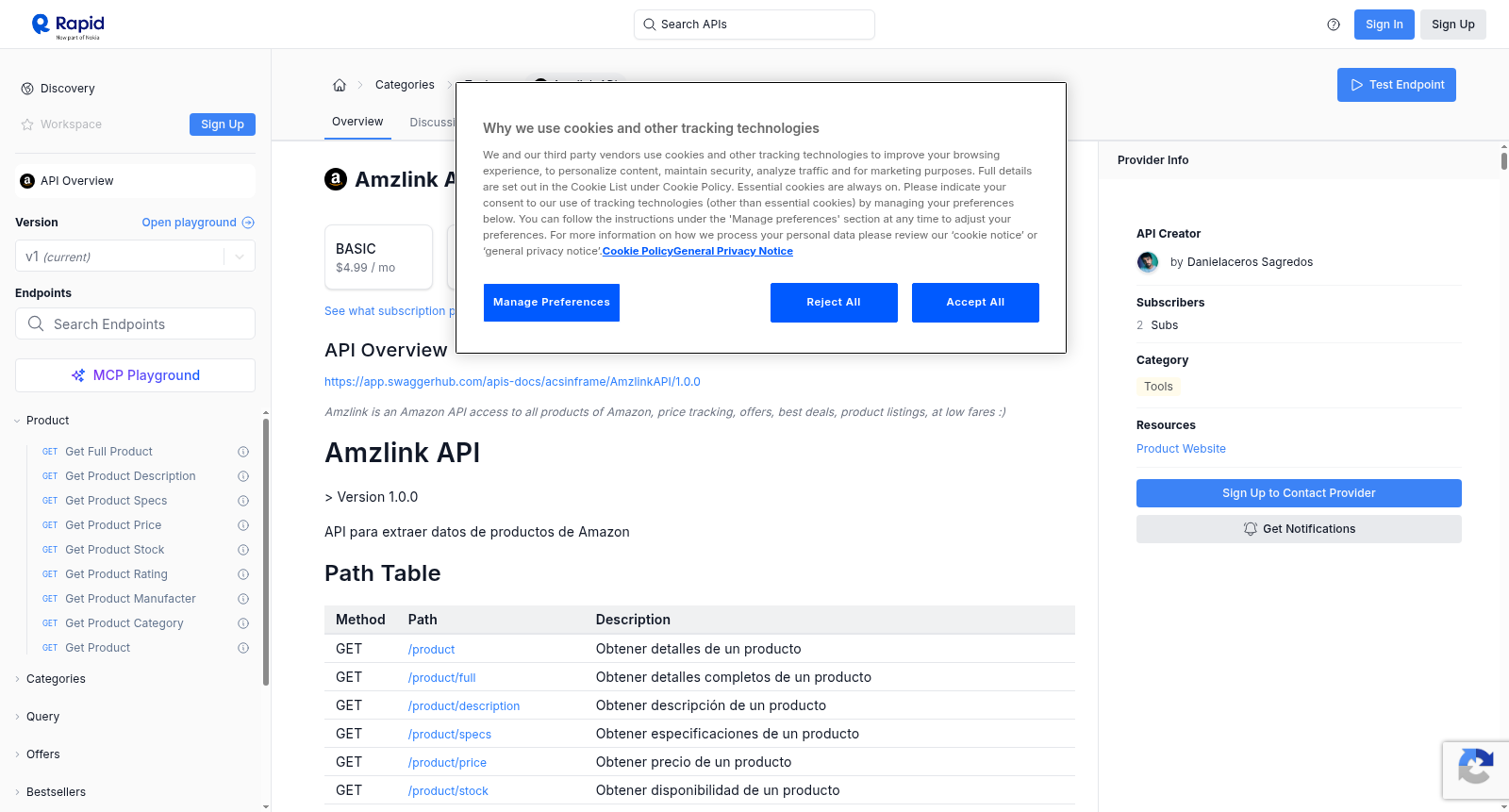Click Sign Up in the top bar

tap(1453, 25)
